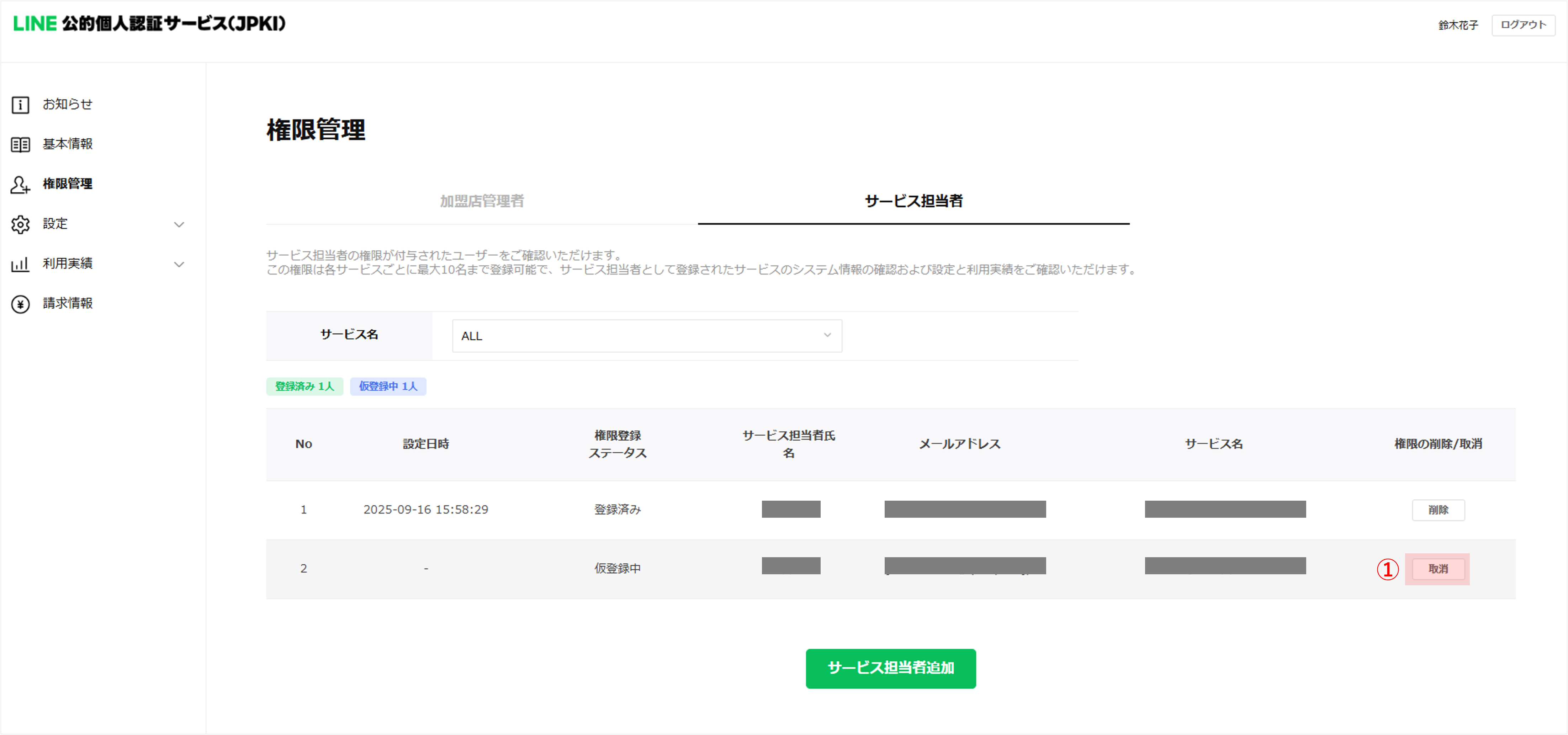This screenshot has width=1568, height=735.
Task: Click the 請求情報 yen icon
Action: (20, 304)
